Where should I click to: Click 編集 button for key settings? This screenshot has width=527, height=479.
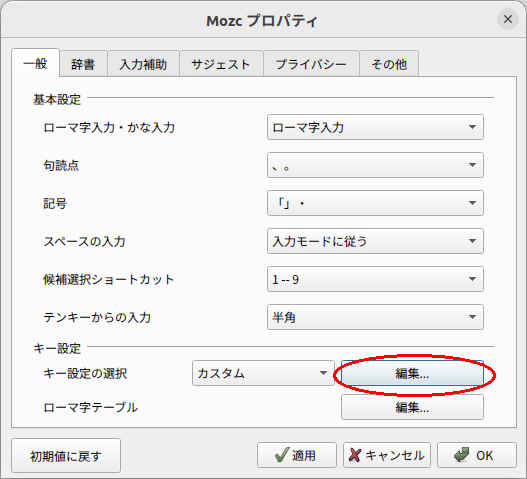412,373
